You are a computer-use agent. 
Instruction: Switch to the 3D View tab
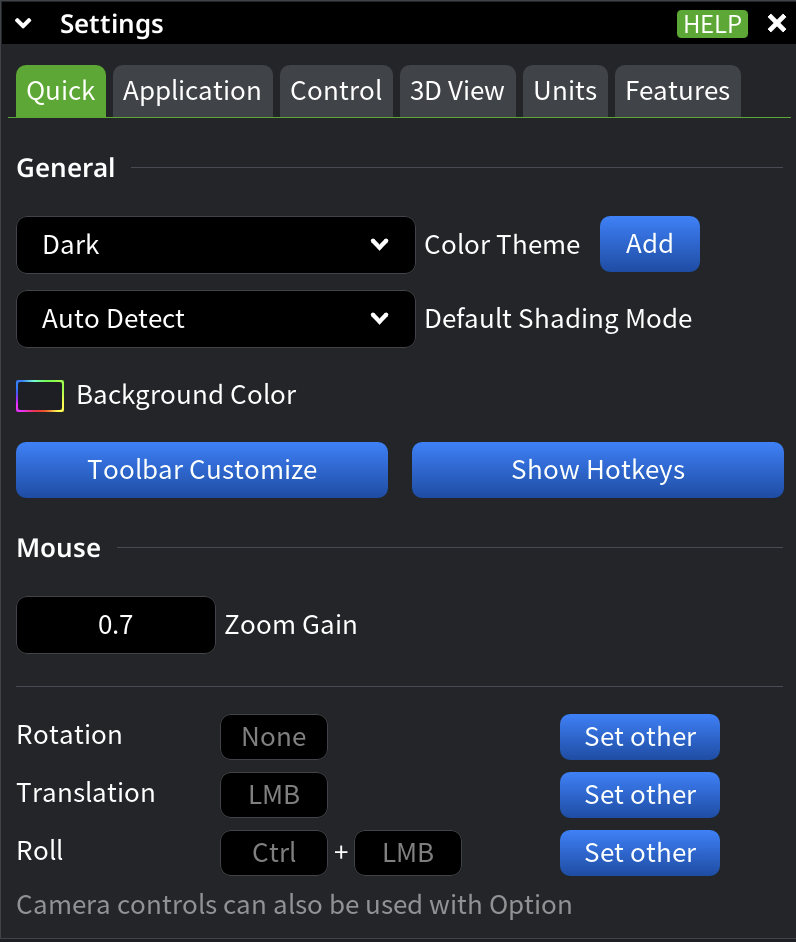coord(457,90)
